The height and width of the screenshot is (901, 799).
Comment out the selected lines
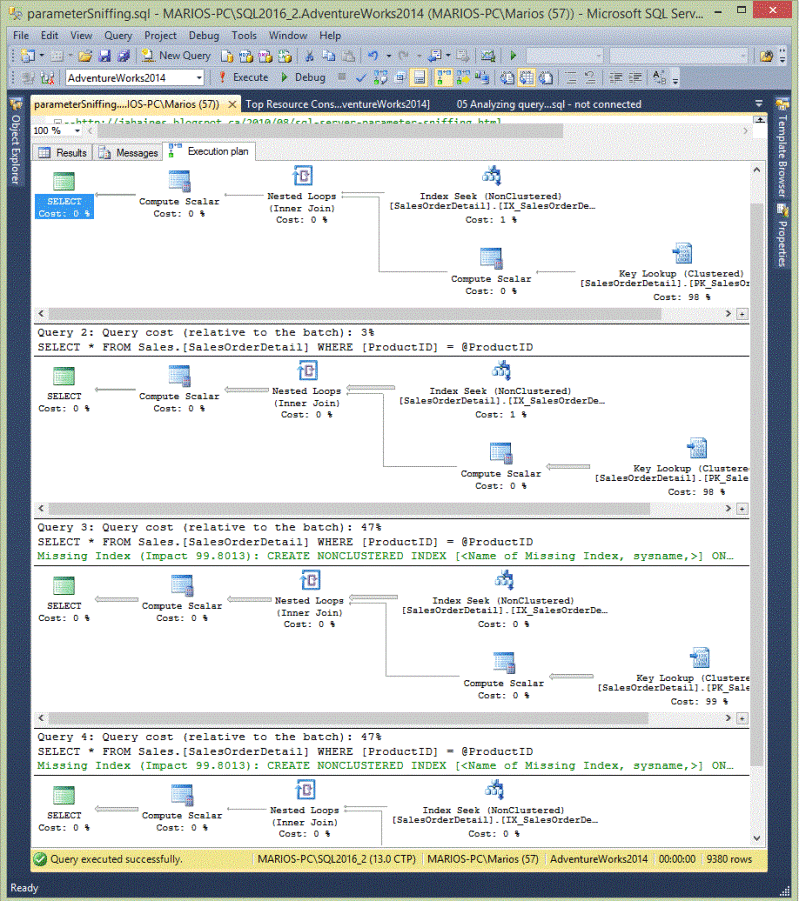coord(571,77)
